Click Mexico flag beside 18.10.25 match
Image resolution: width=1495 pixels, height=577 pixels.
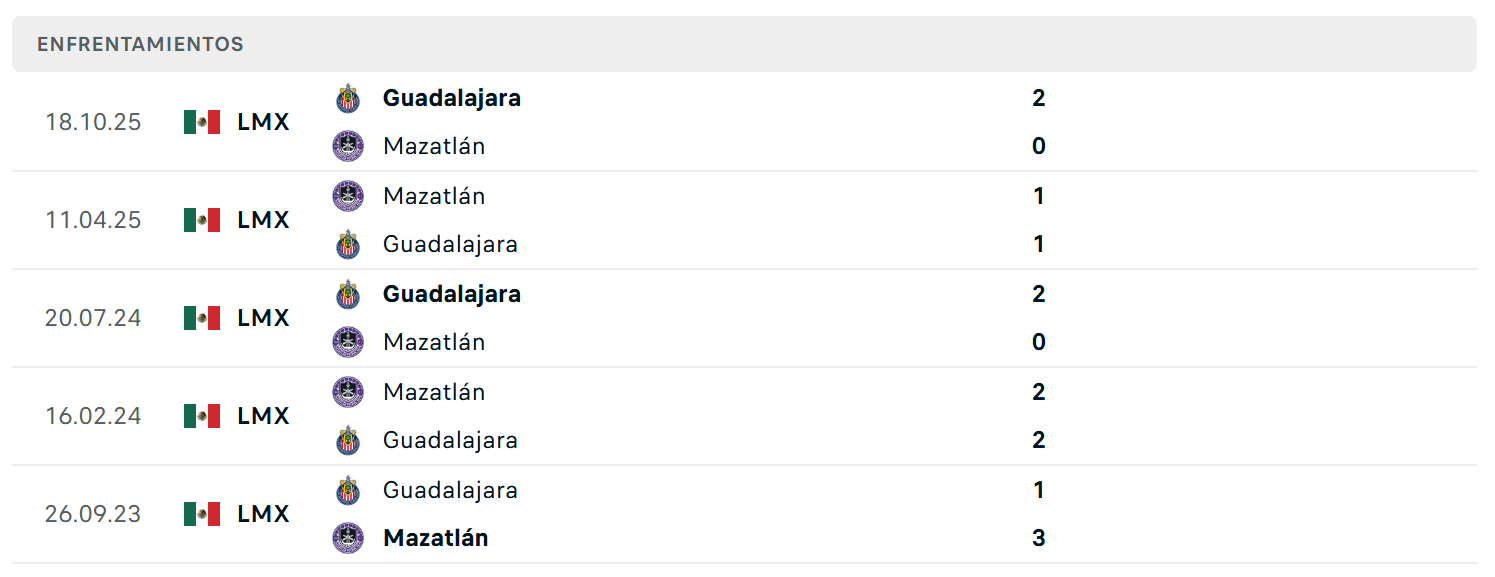[x=202, y=122]
